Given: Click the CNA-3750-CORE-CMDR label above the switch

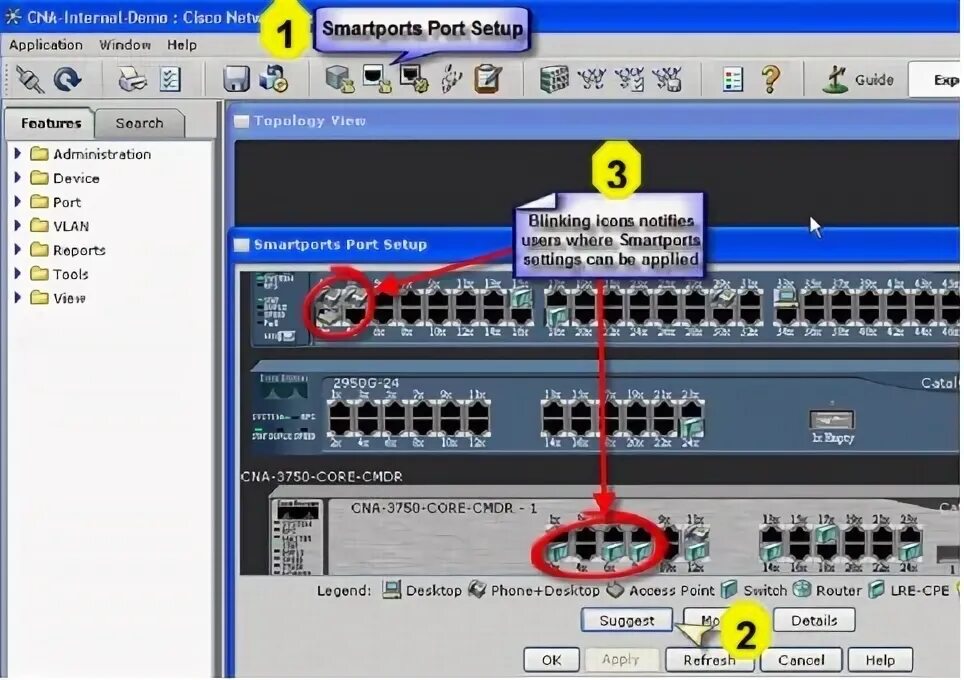Looking at the screenshot, I should tap(322, 476).
